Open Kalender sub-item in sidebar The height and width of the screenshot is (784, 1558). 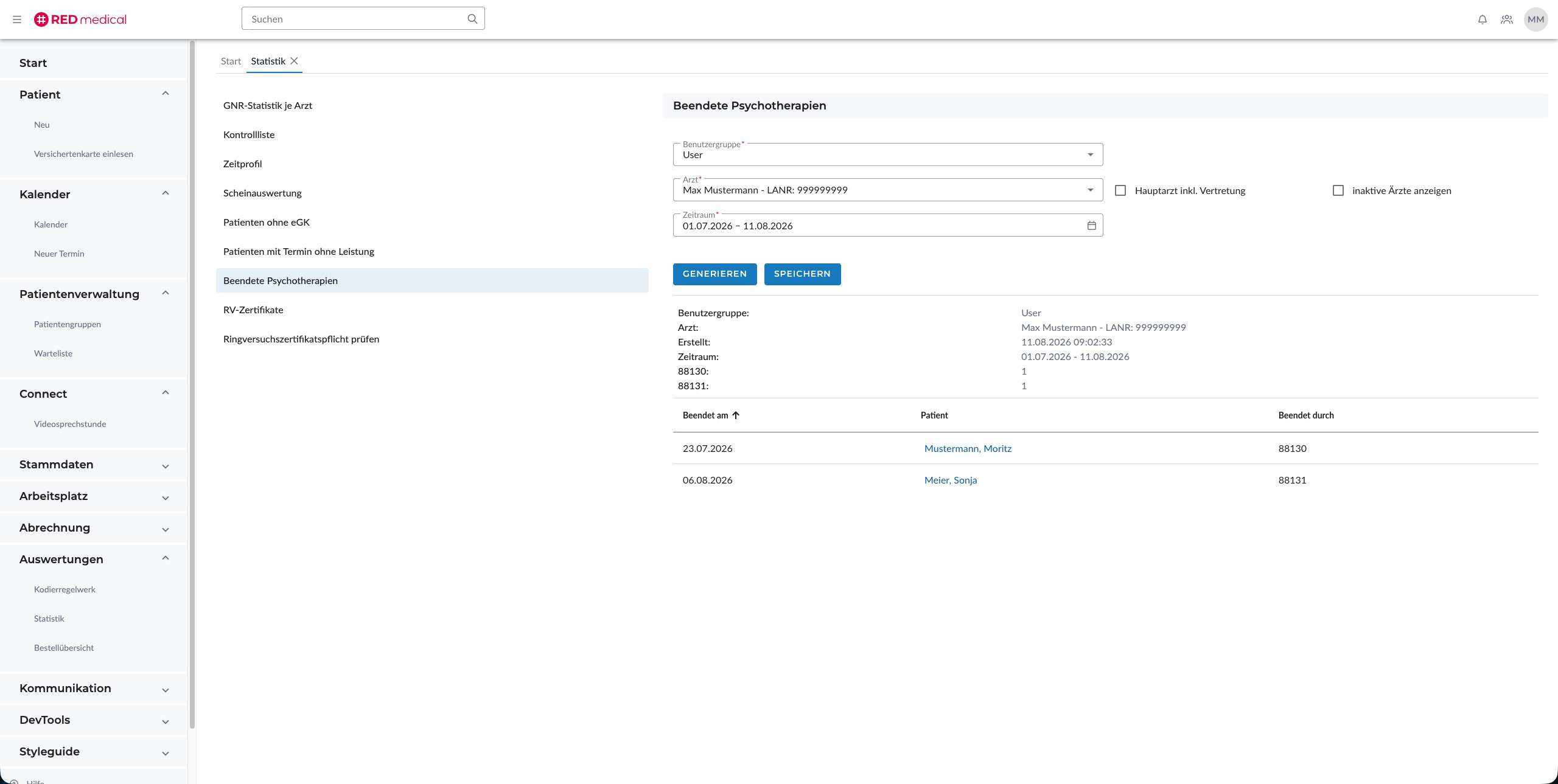(51, 224)
